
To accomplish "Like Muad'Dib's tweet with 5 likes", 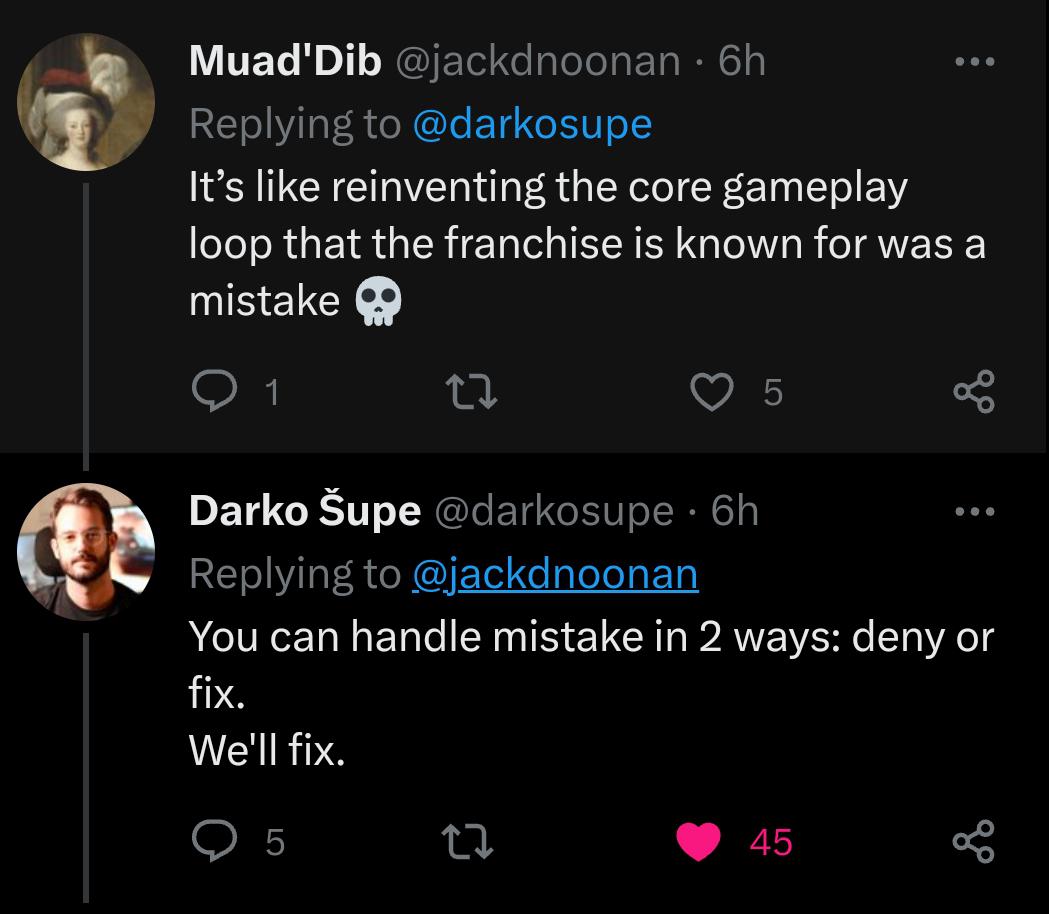I will (x=713, y=392).
